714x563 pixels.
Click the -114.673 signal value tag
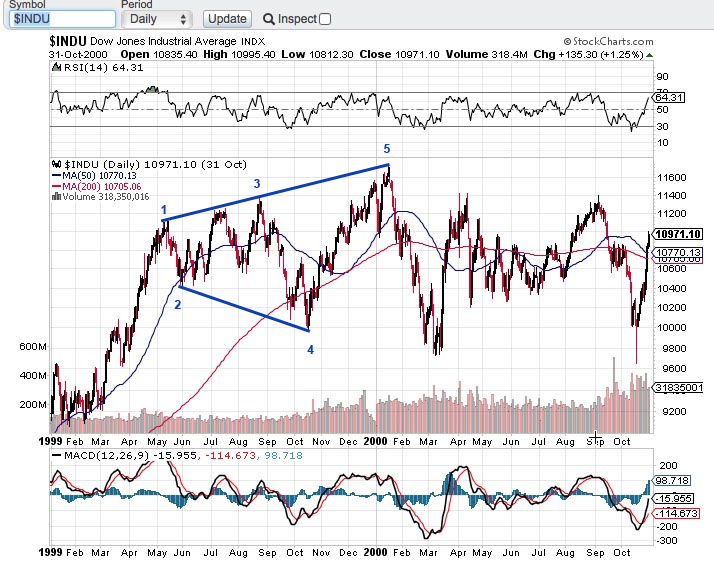point(675,513)
